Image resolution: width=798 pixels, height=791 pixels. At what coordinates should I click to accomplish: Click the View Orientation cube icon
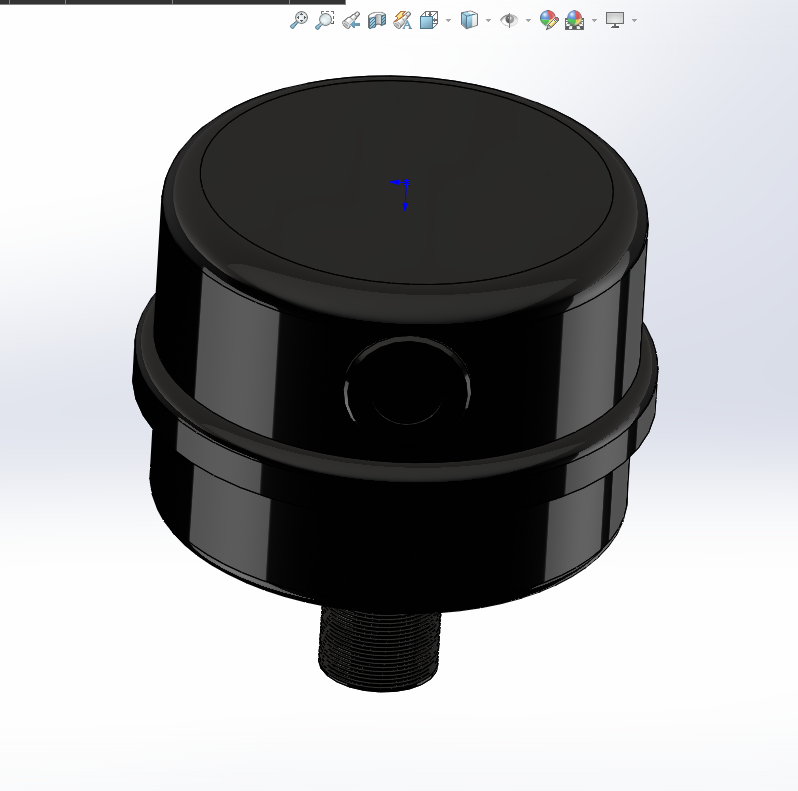click(429, 20)
